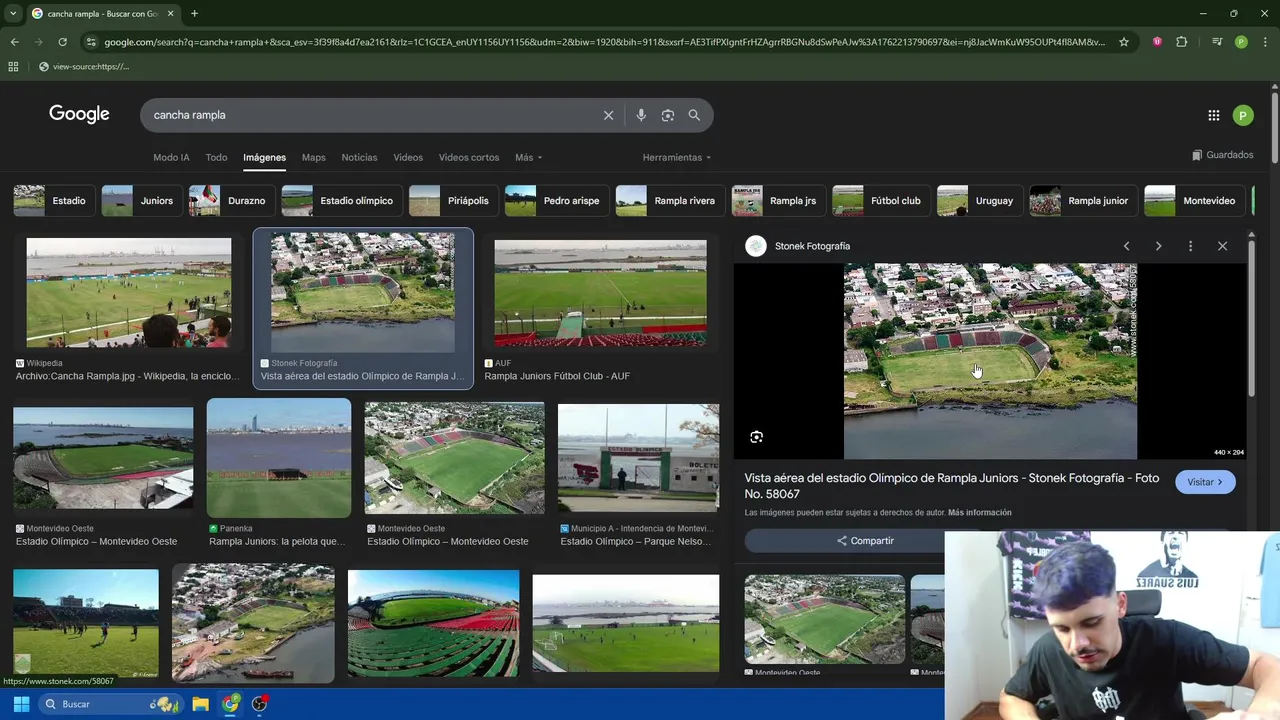The image size is (1280, 720).
Task: Click the large aerial stadium preview image
Action: (x=990, y=361)
